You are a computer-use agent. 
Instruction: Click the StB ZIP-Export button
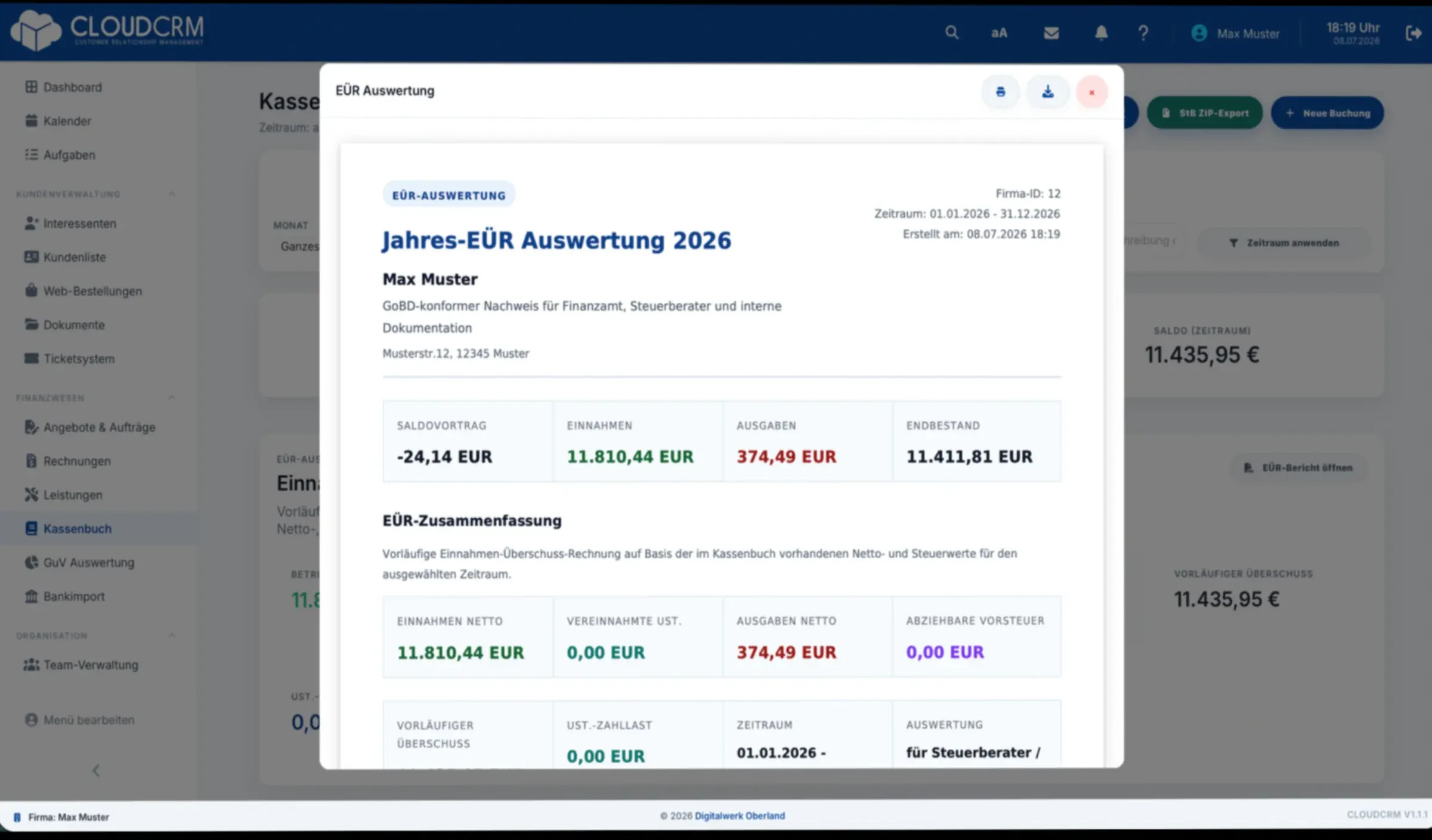tap(1204, 113)
